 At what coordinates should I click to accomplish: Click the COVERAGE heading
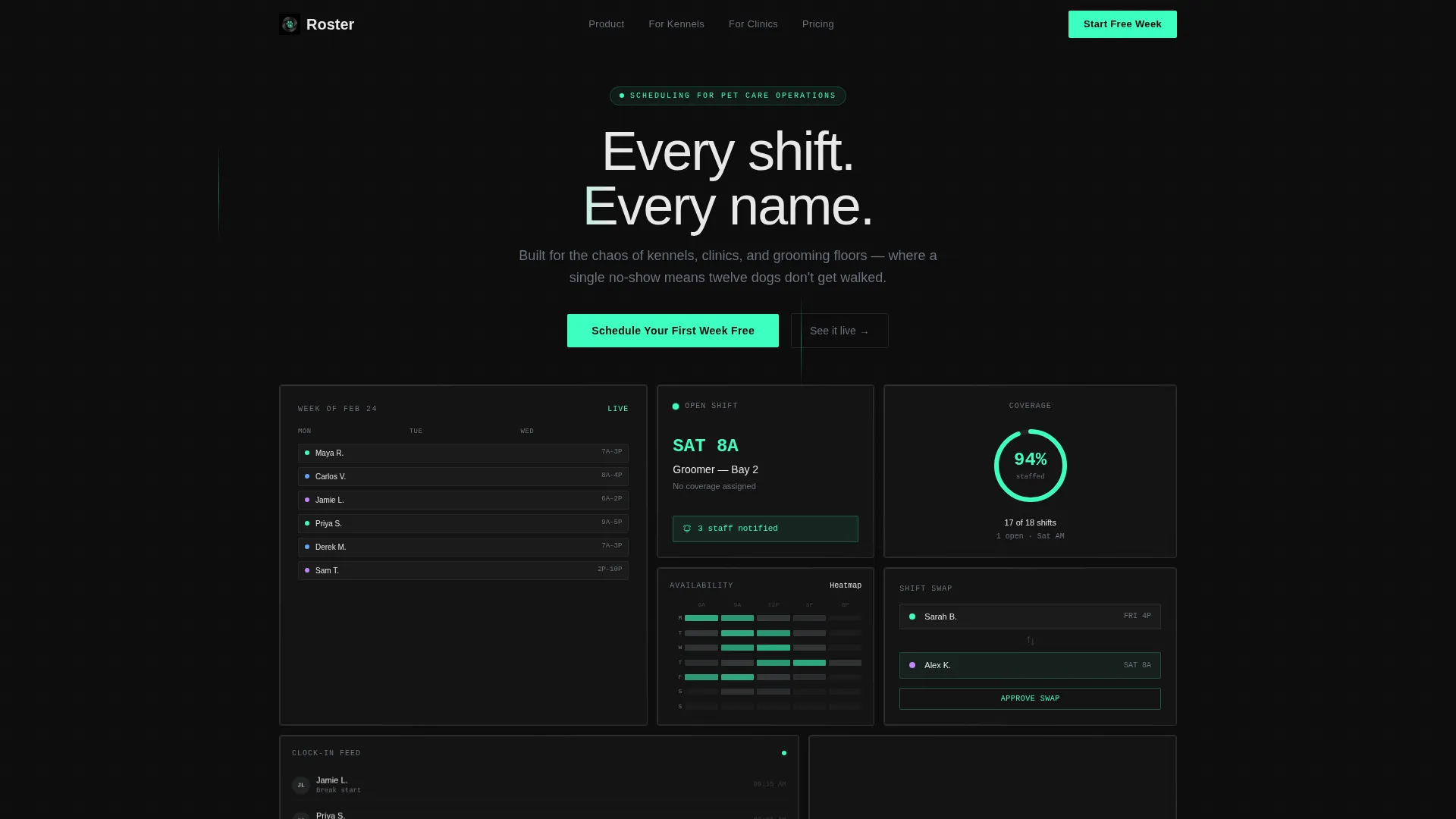click(x=1030, y=406)
